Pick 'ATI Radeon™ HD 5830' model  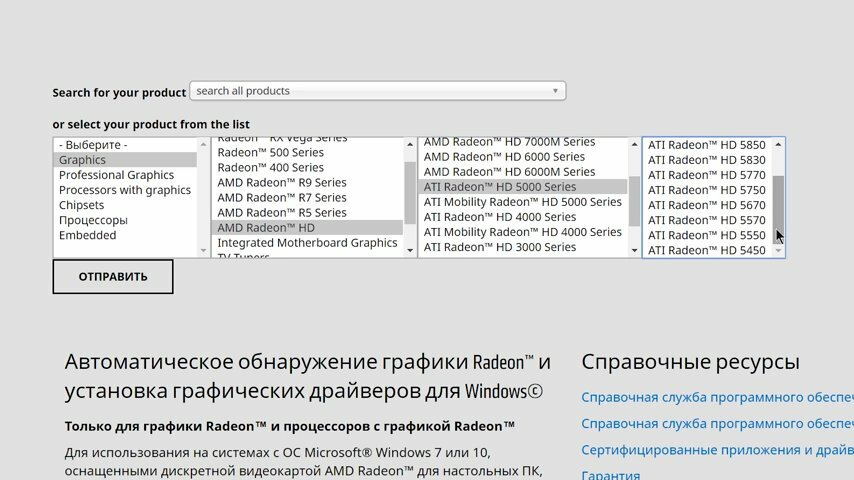(x=707, y=160)
